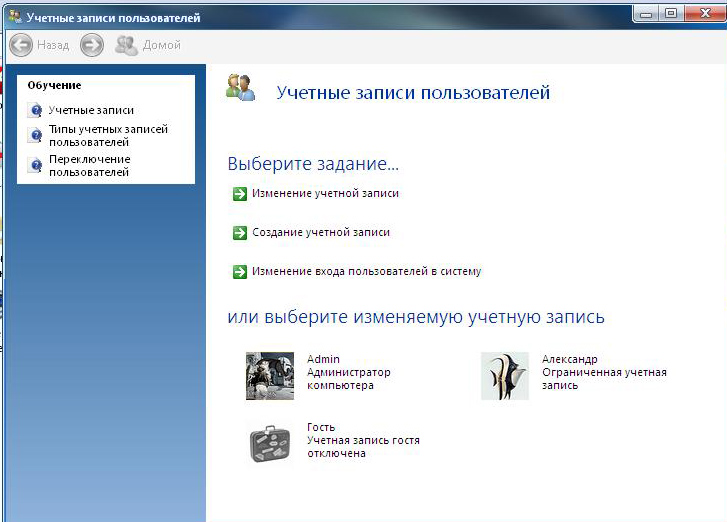Click the green arrow beside 'Создание учетной записи'
This screenshot has height=522, width=727.
coord(239,233)
